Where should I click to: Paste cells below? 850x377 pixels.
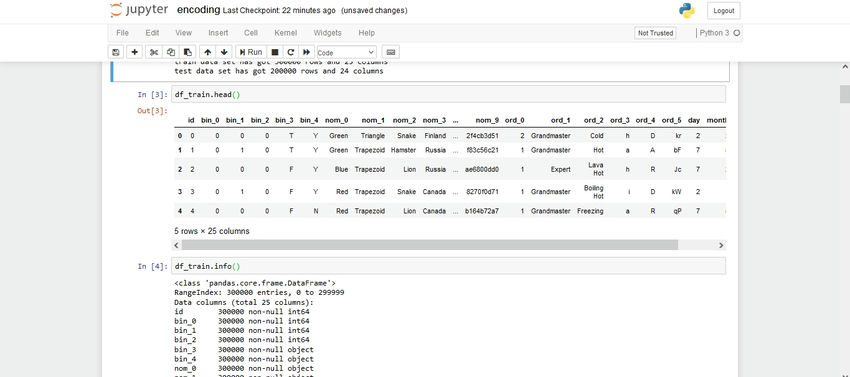pyautogui.click(x=188, y=52)
